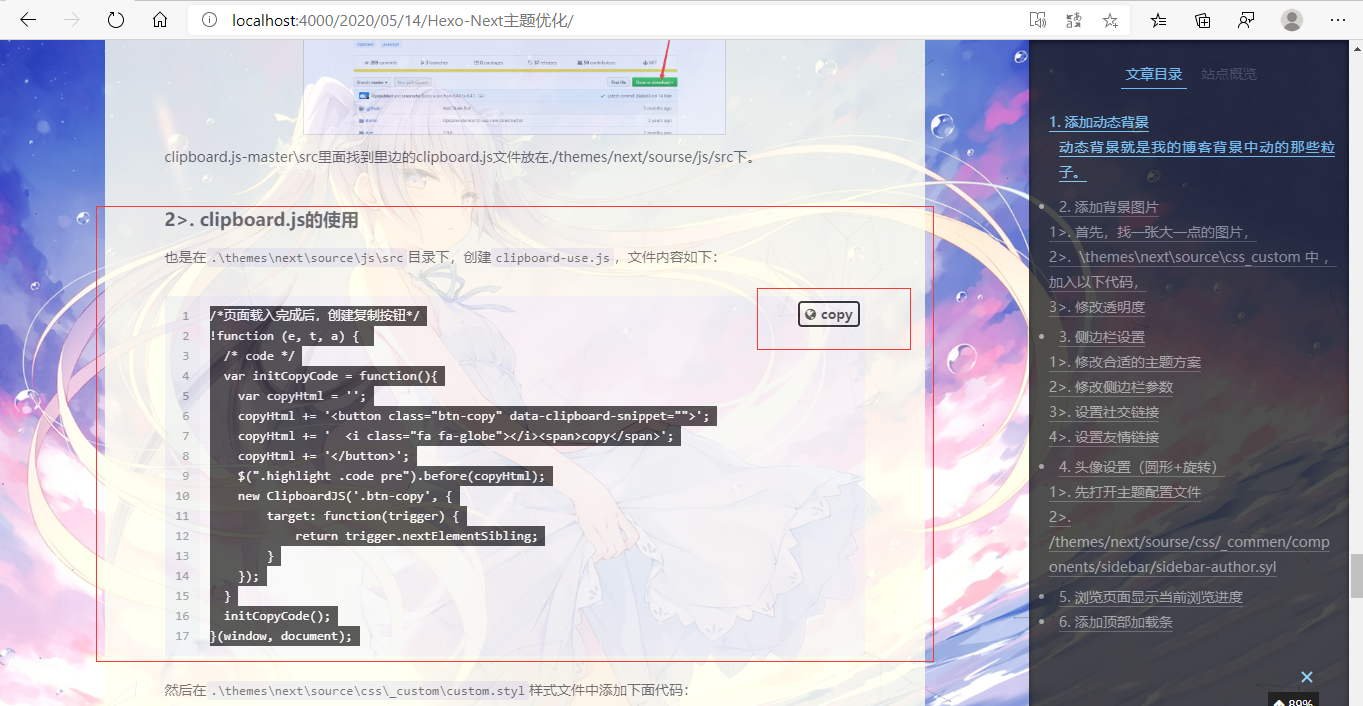Switch to the 站点概览 tab
1363x706 pixels.
click(1229, 74)
